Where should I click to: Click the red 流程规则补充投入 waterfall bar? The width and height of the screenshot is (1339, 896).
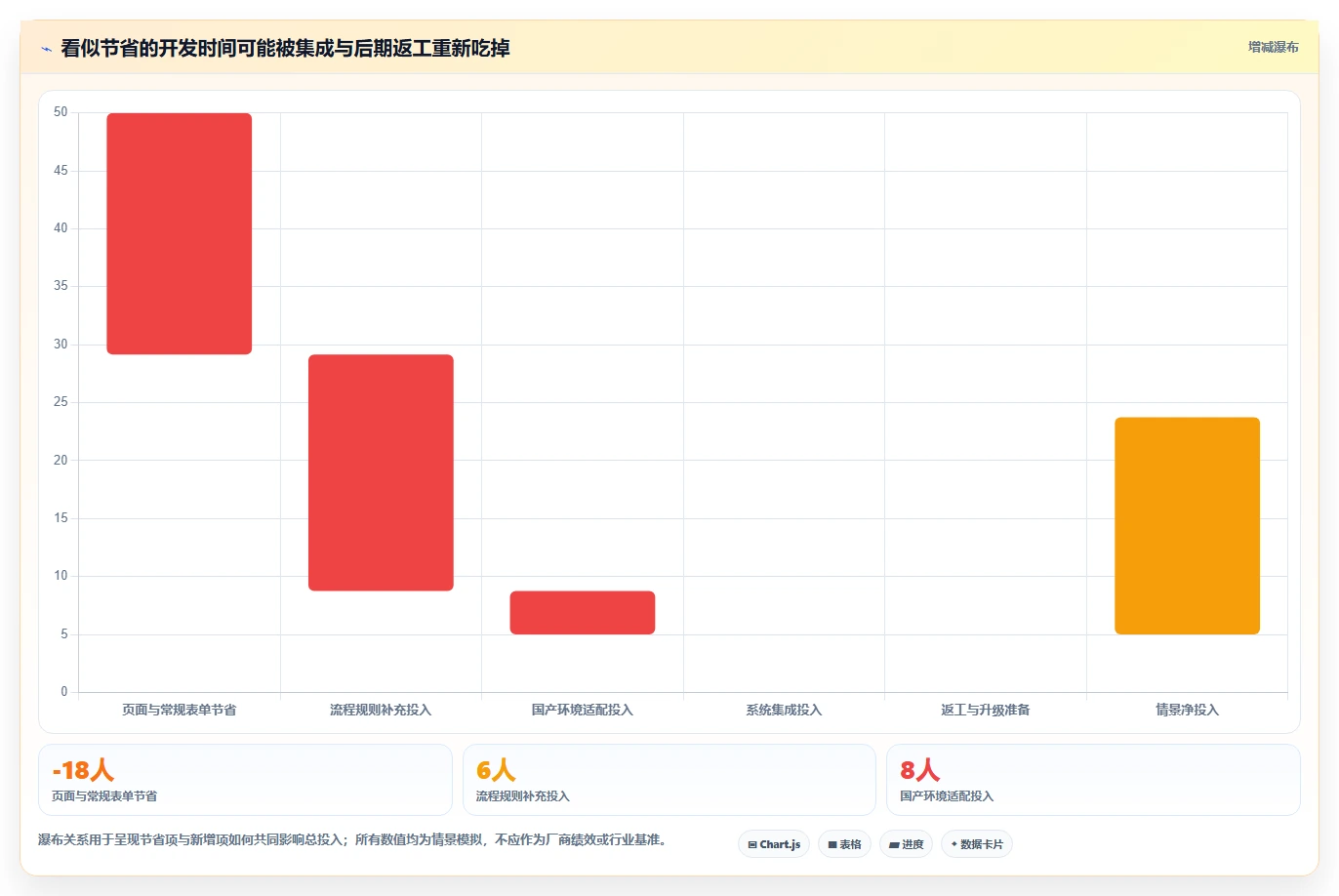pyautogui.click(x=381, y=472)
